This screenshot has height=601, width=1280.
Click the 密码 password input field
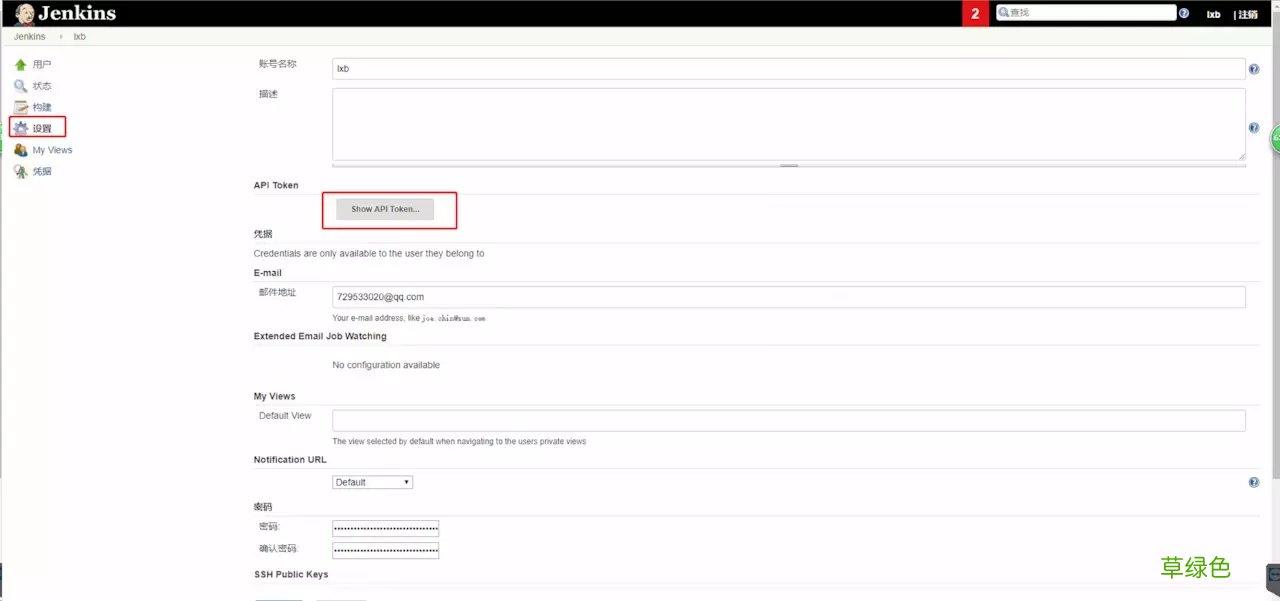coord(385,528)
